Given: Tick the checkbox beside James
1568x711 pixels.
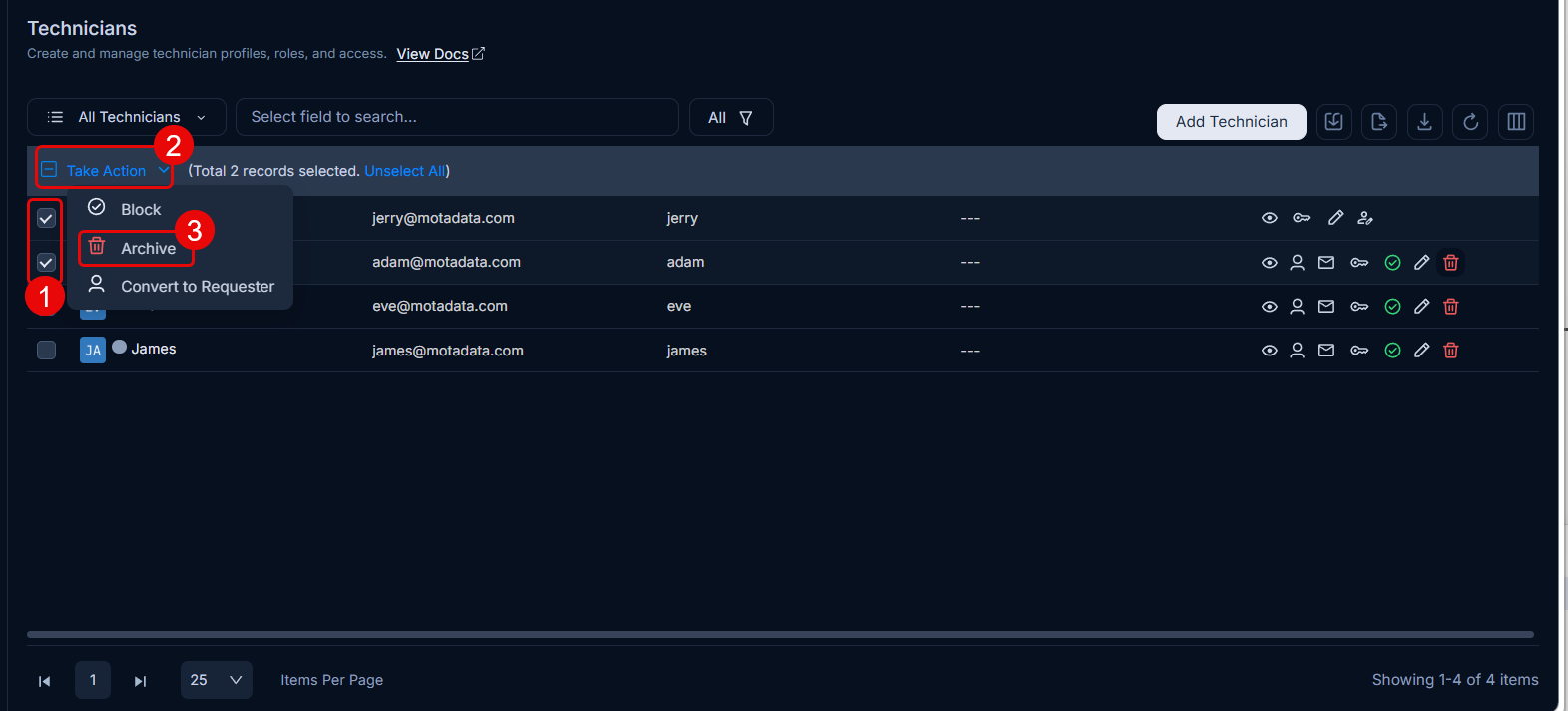Looking at the screenshot, I should pyautogui.click(x=46, y=351).
